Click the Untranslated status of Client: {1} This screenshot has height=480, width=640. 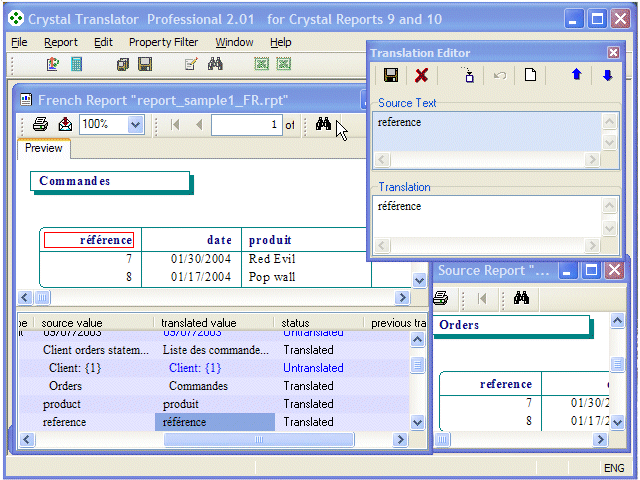pyautogui.click(x=313, y=368)
